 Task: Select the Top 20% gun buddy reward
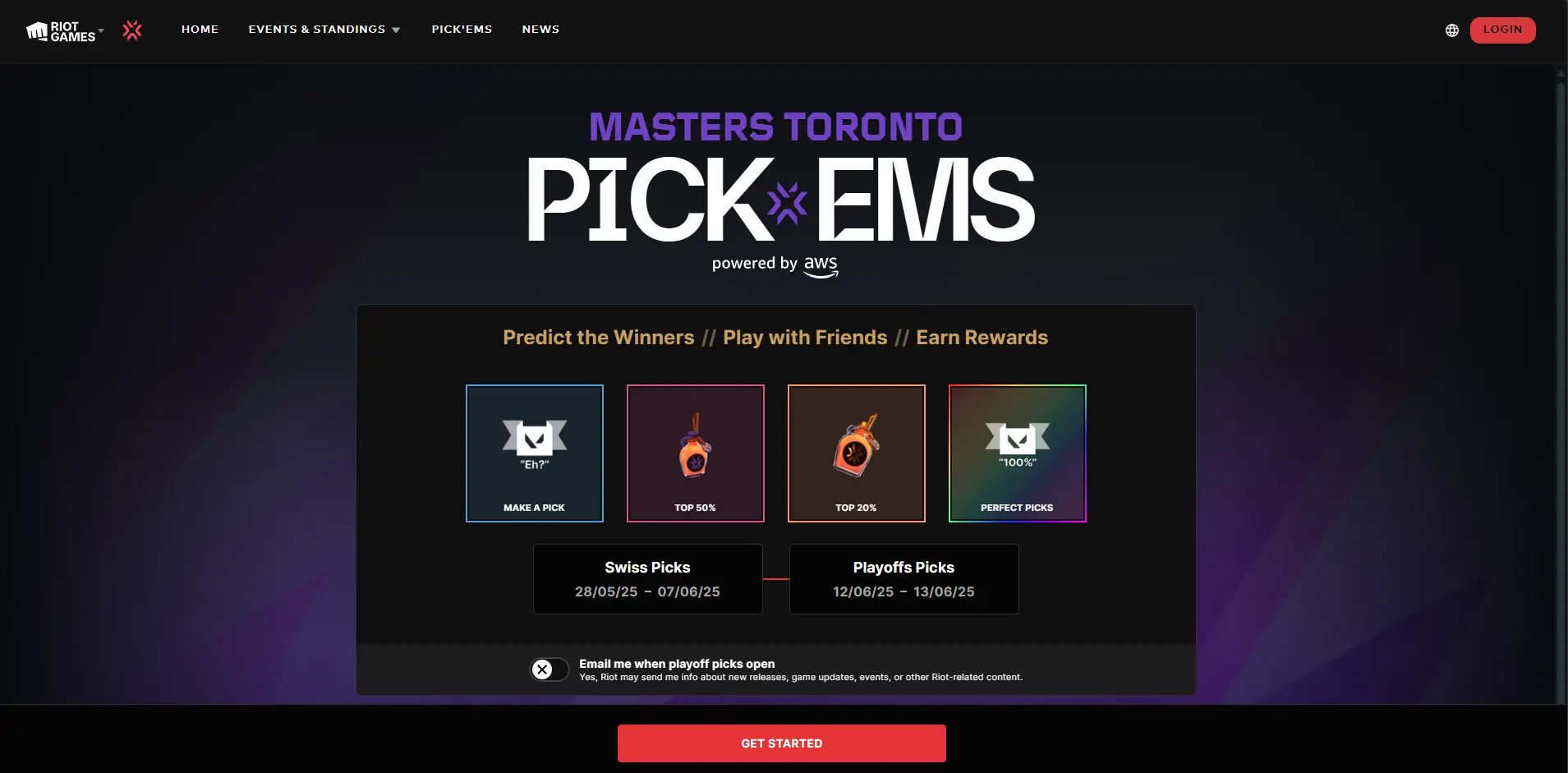pos(857,453)
